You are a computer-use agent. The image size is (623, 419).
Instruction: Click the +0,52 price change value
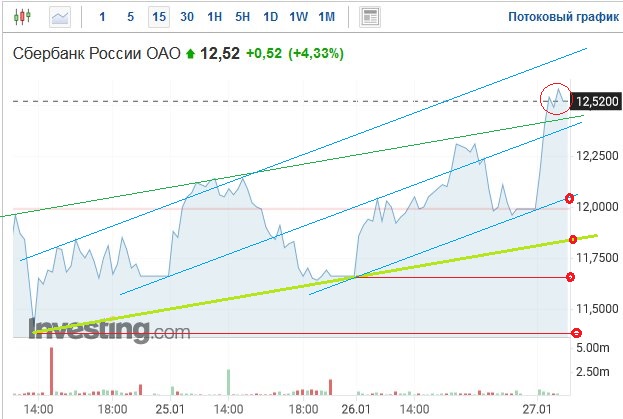[x=264, y=53]
